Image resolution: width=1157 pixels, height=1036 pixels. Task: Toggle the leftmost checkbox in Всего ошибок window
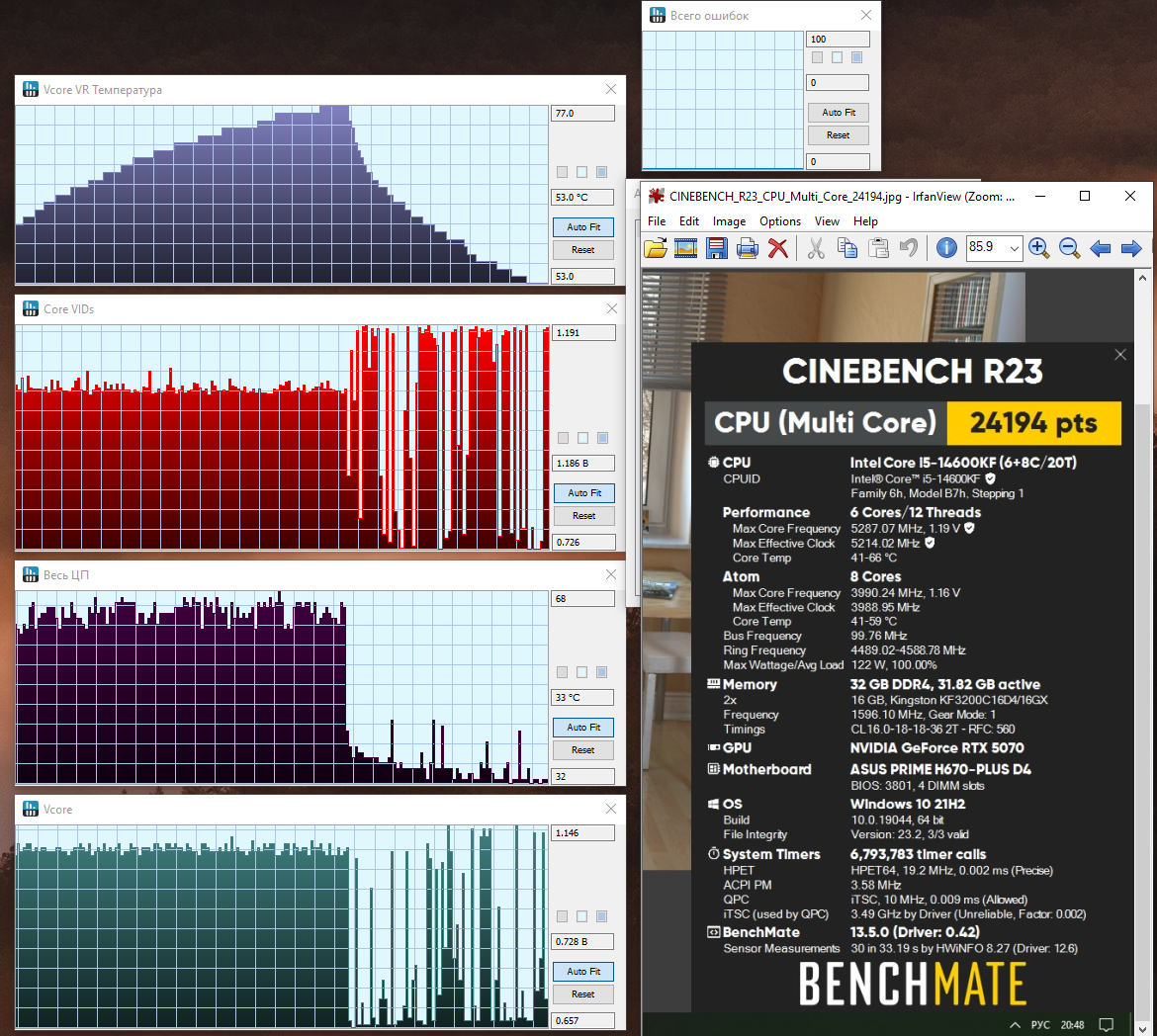[x=817, y=57]
